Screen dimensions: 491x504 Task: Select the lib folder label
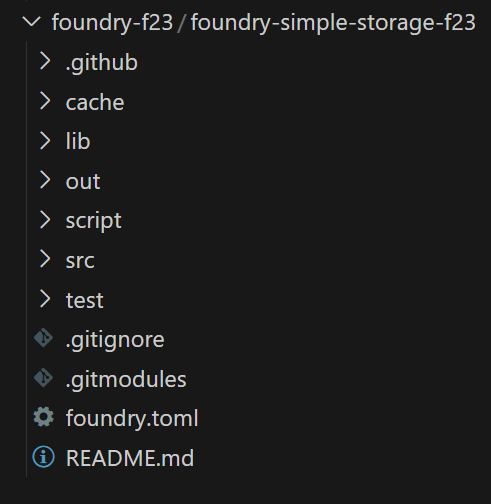click(x=78, y=141)
